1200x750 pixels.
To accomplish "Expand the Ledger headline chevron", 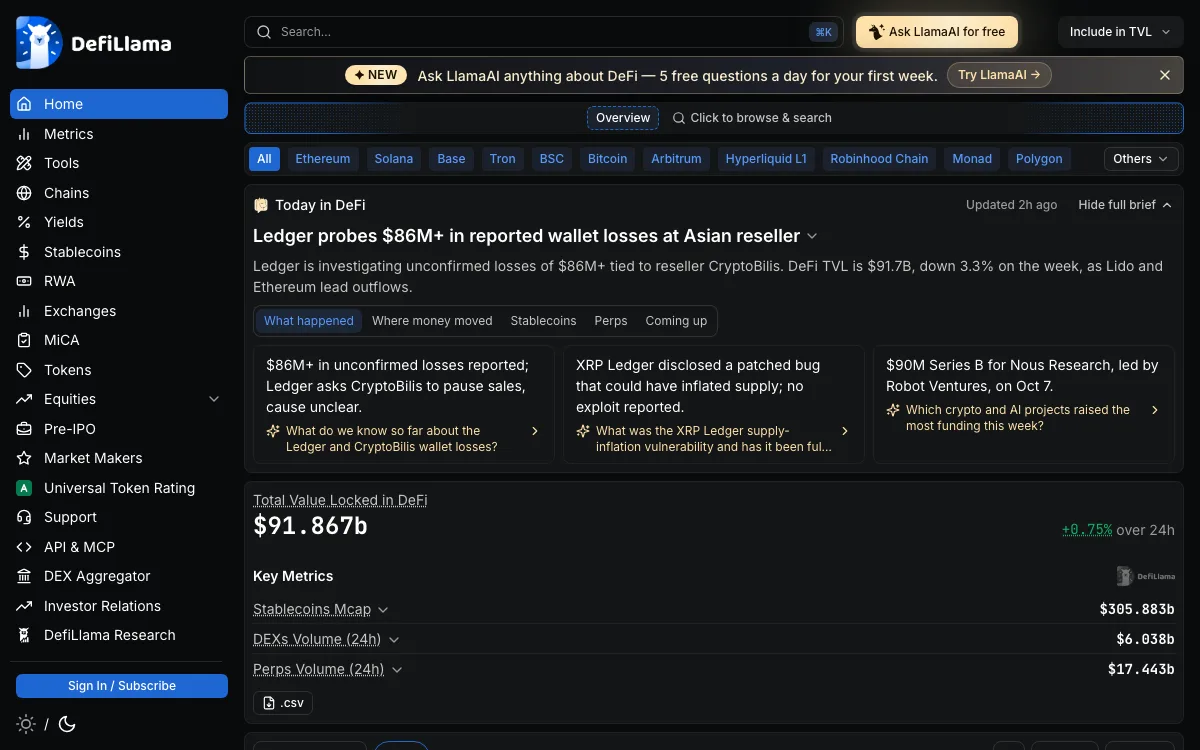I will tap(812, 236).
